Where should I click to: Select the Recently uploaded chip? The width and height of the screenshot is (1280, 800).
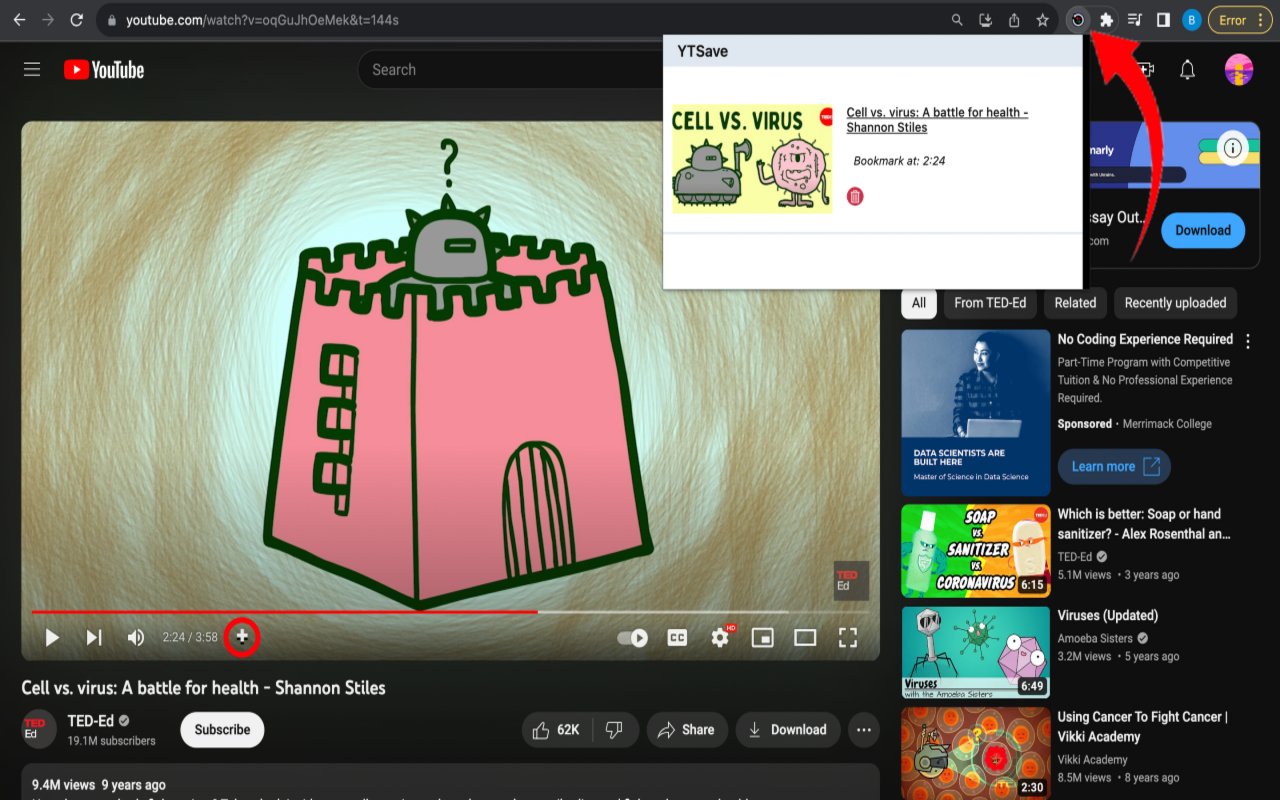pos(1175,303)
